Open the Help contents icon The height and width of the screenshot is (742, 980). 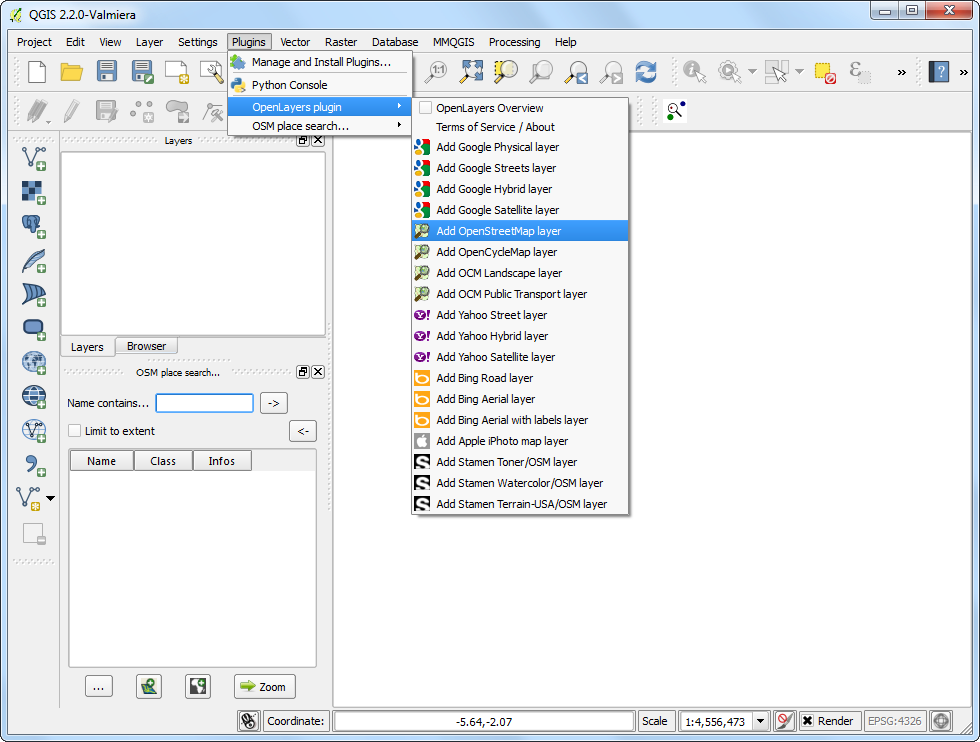(x=939, y=72)
